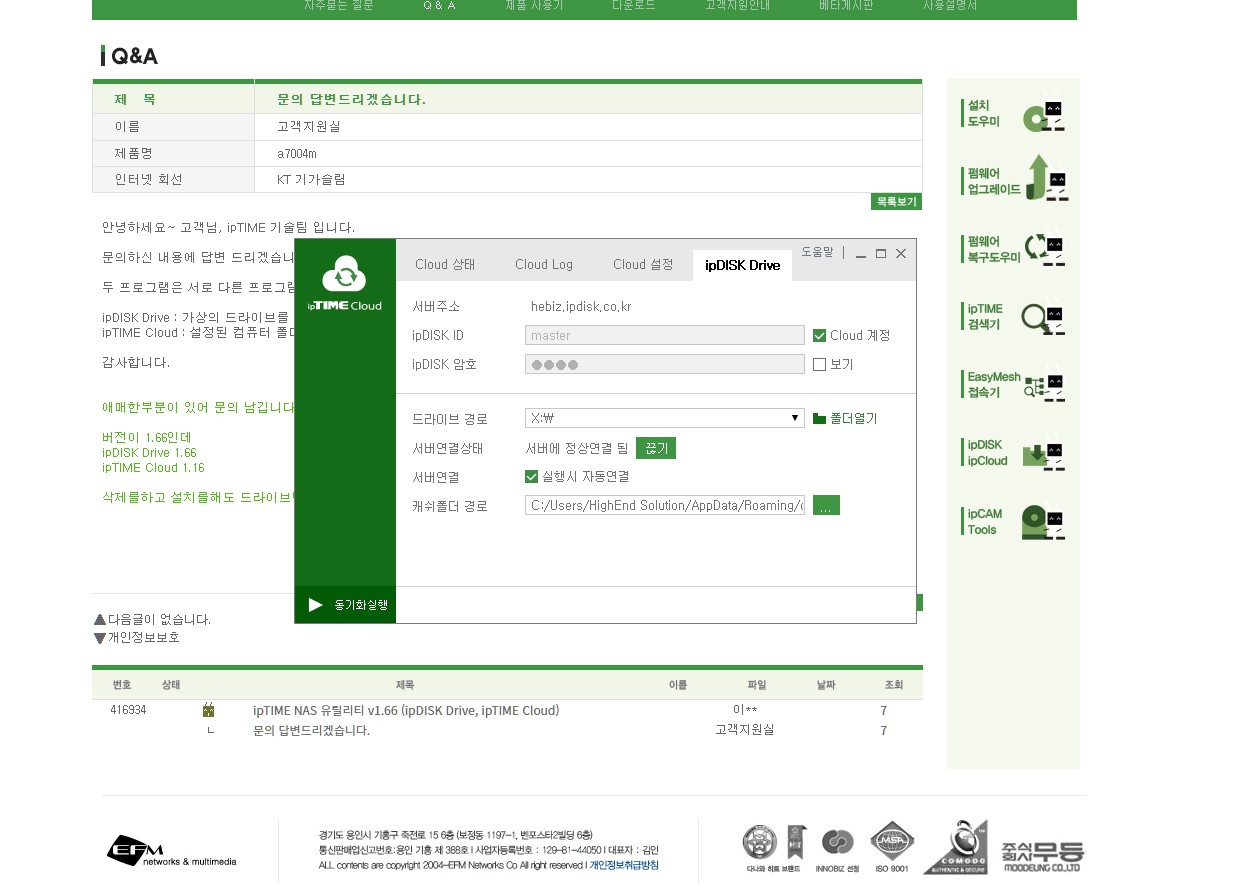Open the 사용설명서 menu item
The height and width of the screenshot is (893, 1246).
950,6
